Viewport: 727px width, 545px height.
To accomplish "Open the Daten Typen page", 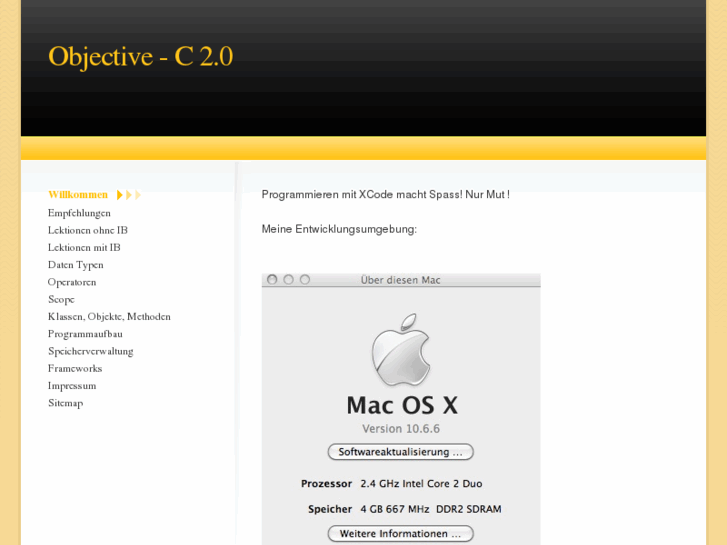I will coord(76,265).
